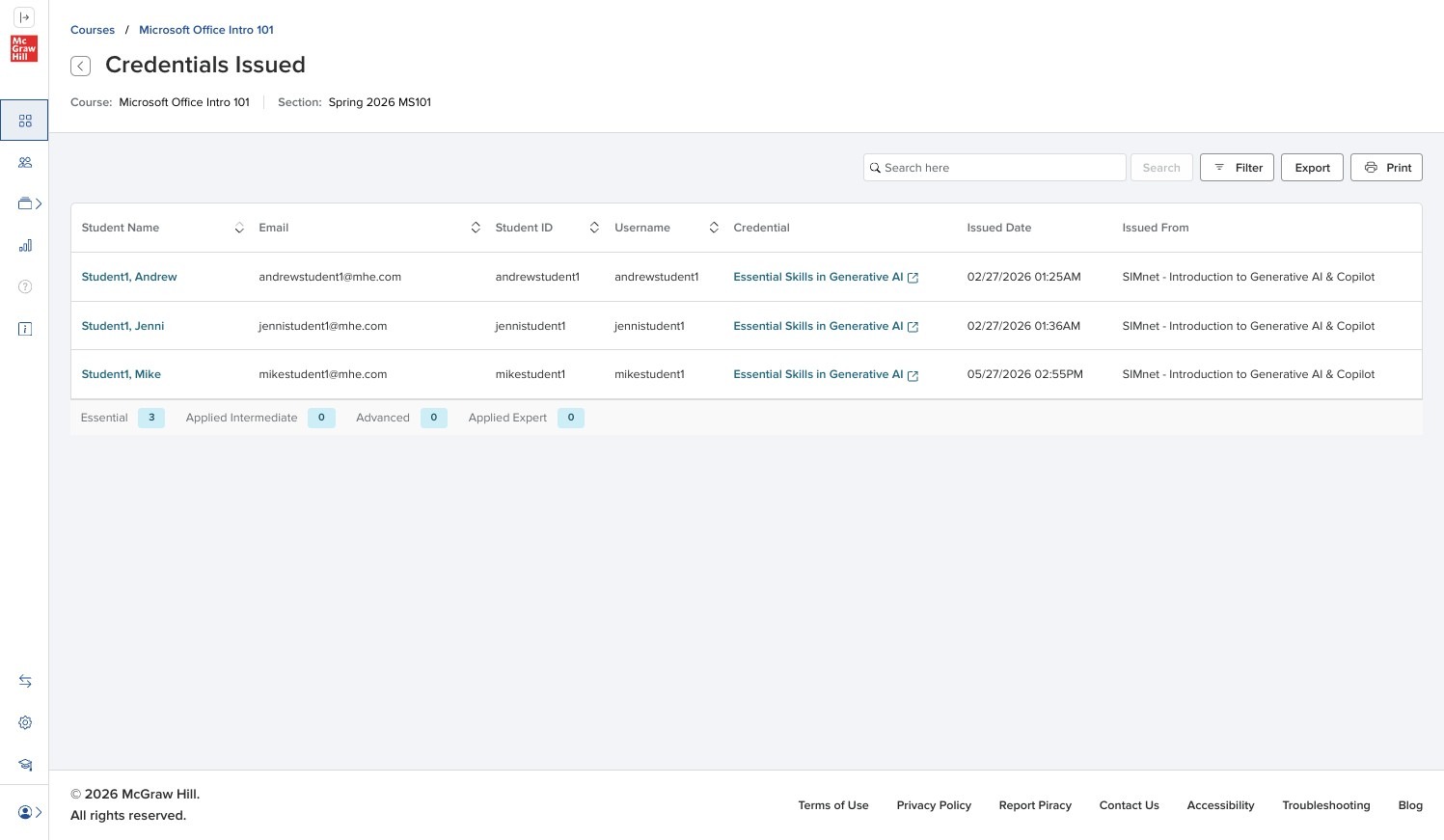Expand the sidebar with the arrow icon

point(25,17)
